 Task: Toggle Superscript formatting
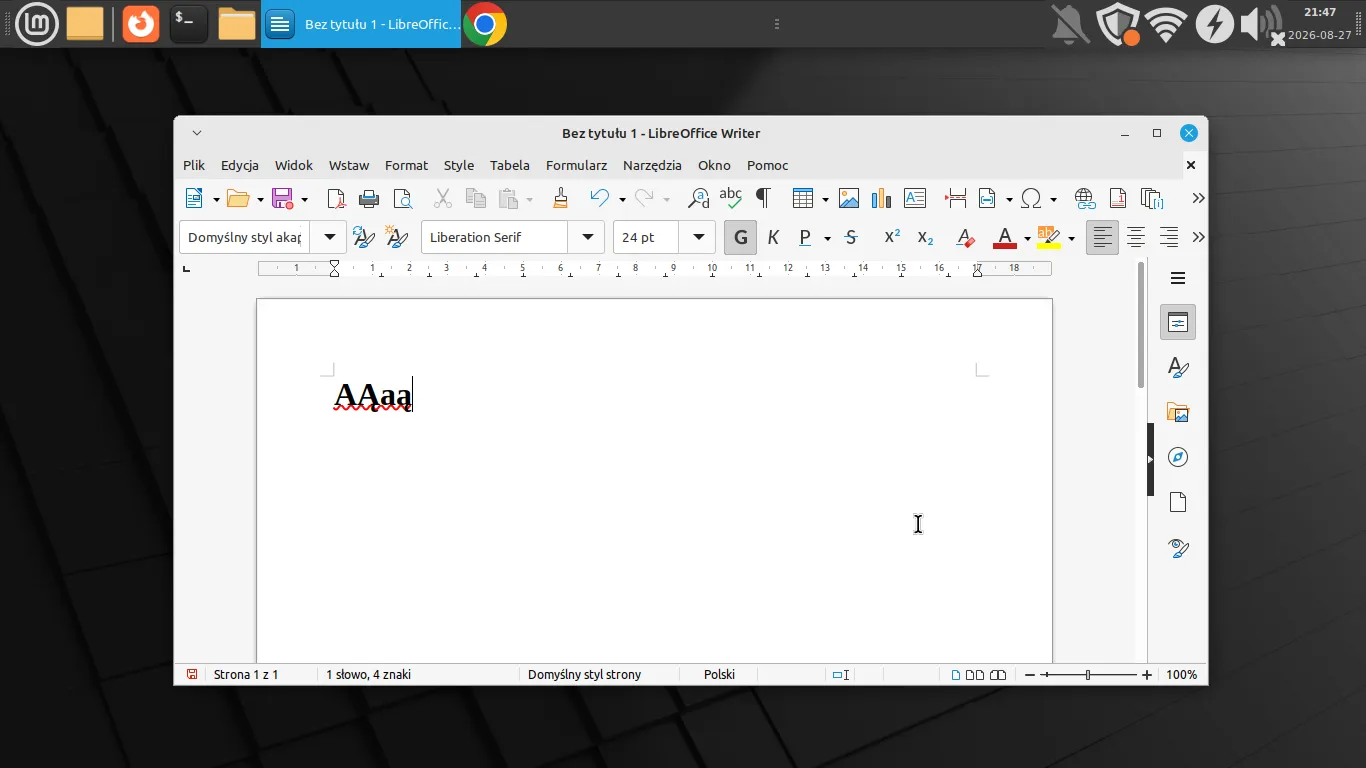[892, 238]
